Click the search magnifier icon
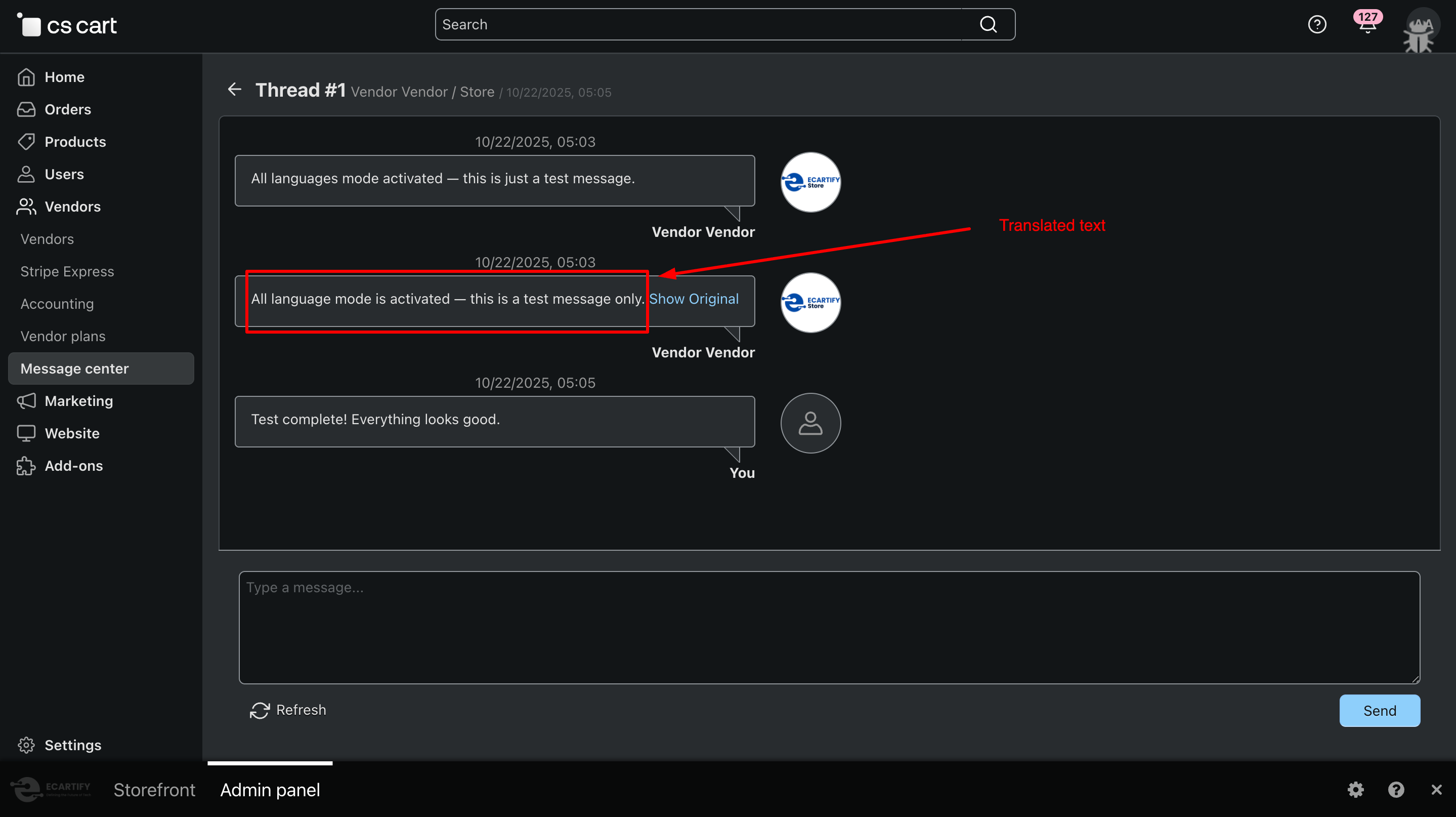 tap(988, 24)
